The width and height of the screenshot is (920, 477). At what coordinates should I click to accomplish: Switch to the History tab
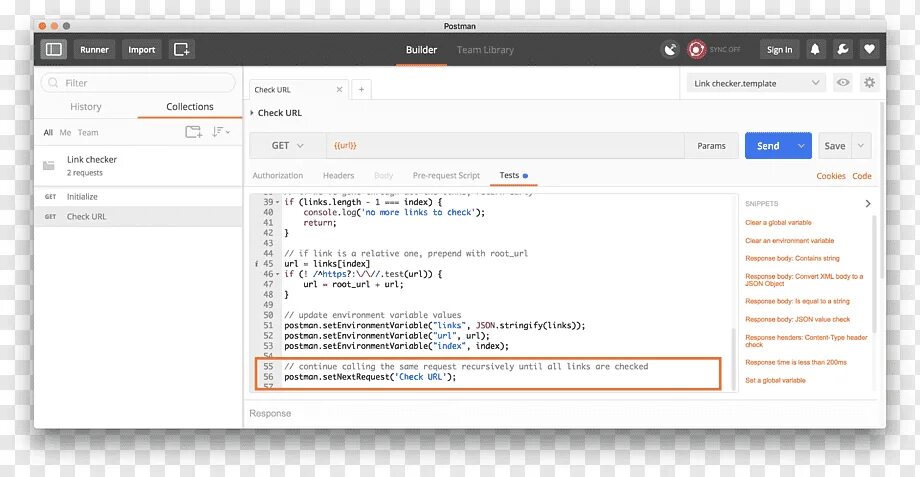coord(86,106)
